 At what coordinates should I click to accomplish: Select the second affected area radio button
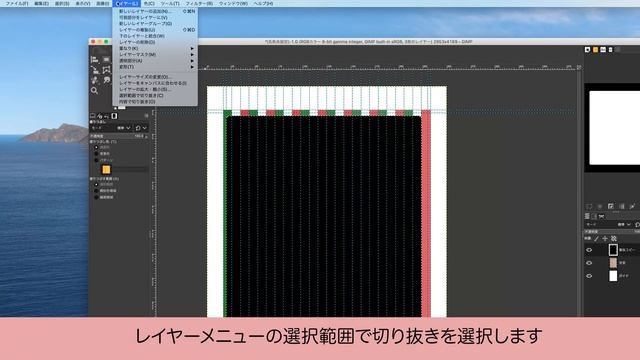[96, 191]
